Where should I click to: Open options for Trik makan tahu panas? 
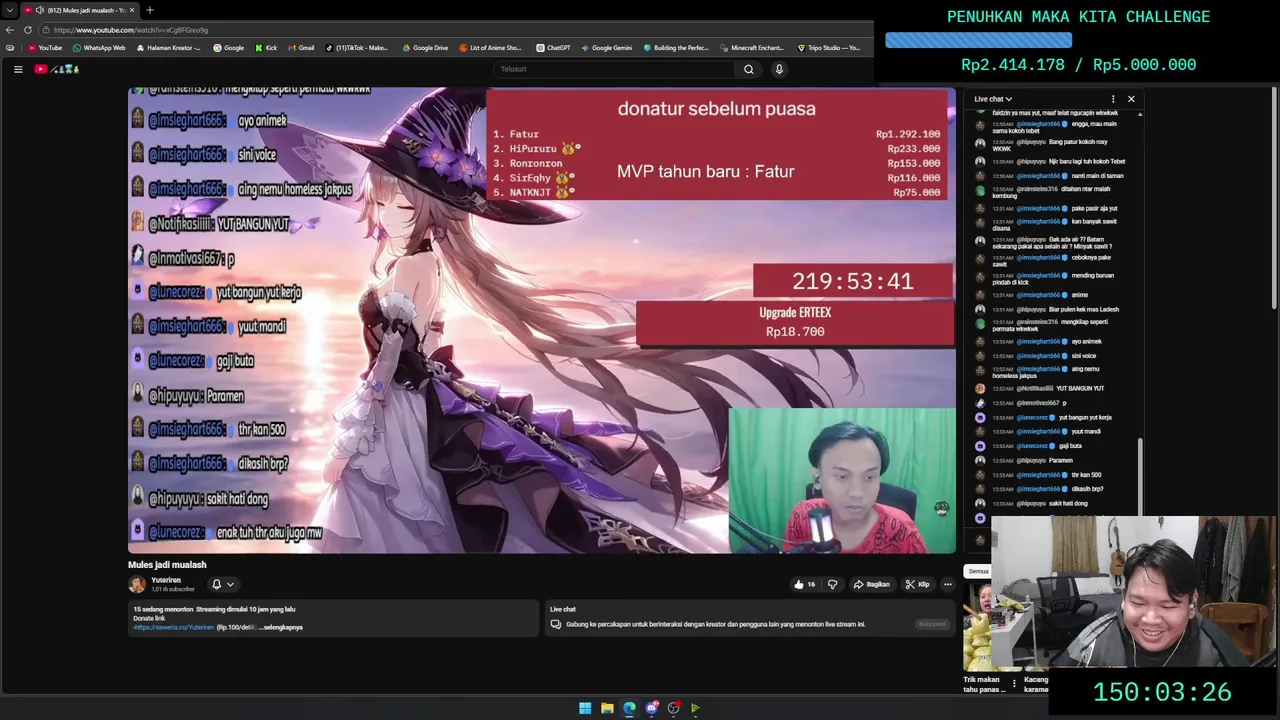point(1014,684)
